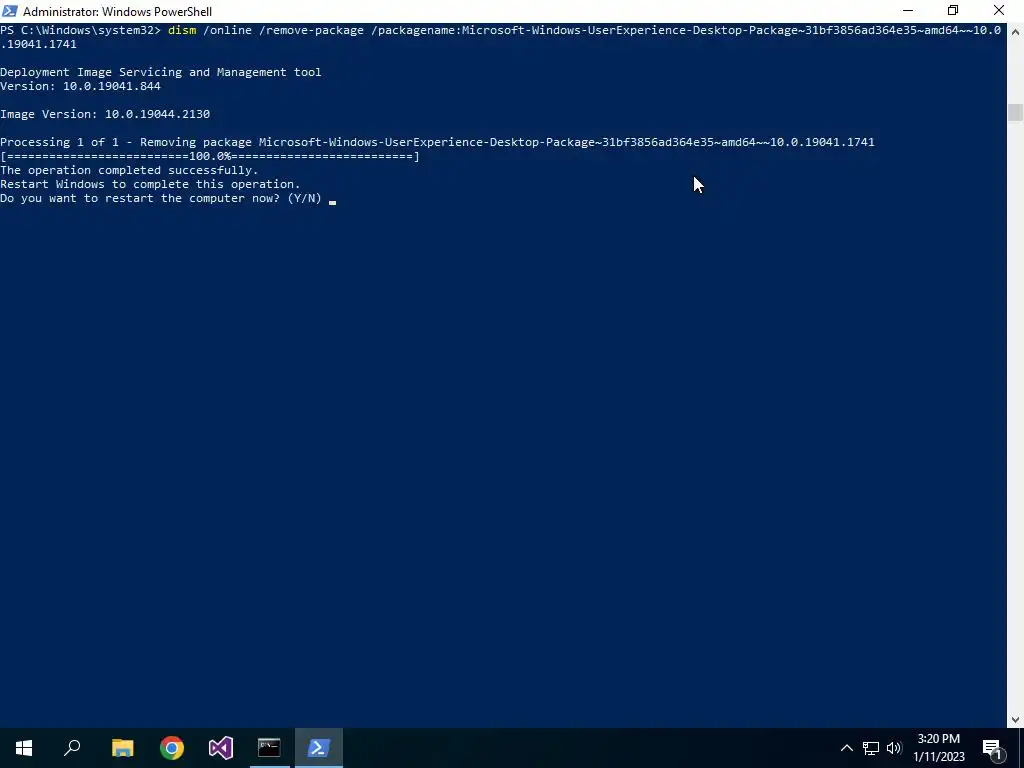
Task: Minimize the PowerShell window
Action: coord(908,11)
